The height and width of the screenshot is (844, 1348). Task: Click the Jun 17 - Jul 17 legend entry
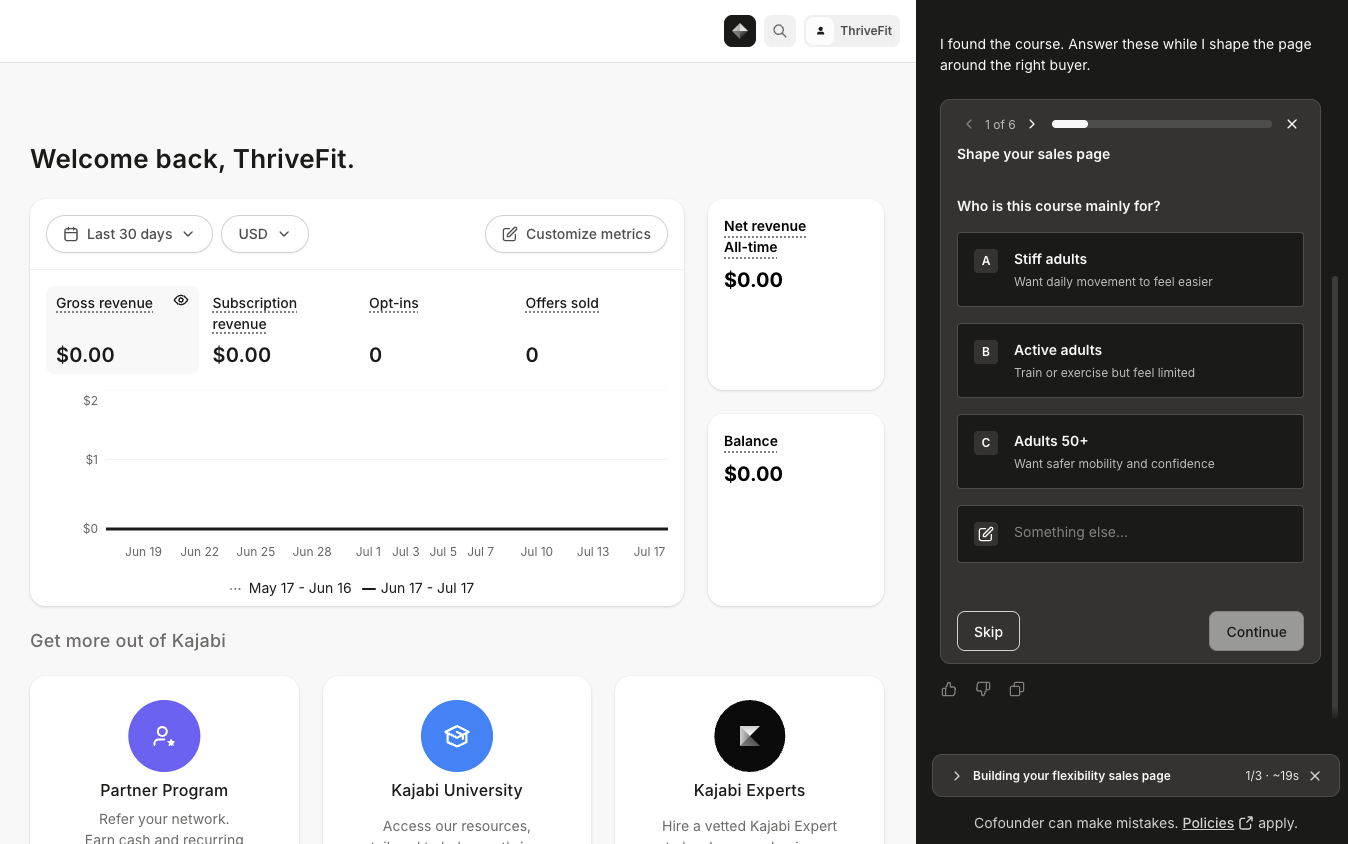[x=418, y=588]
